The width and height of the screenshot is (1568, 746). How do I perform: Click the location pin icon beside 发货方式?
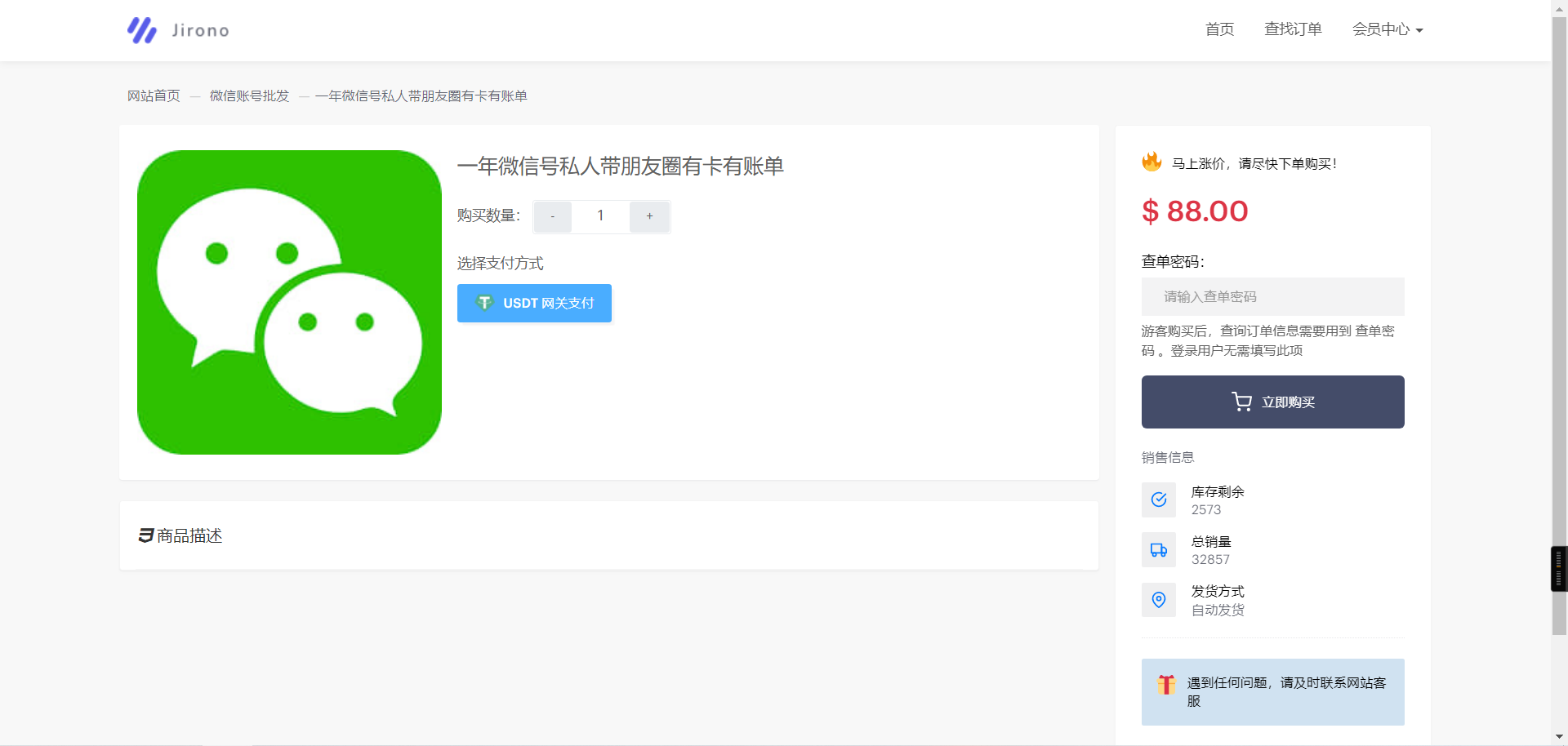coord(1158,600)
